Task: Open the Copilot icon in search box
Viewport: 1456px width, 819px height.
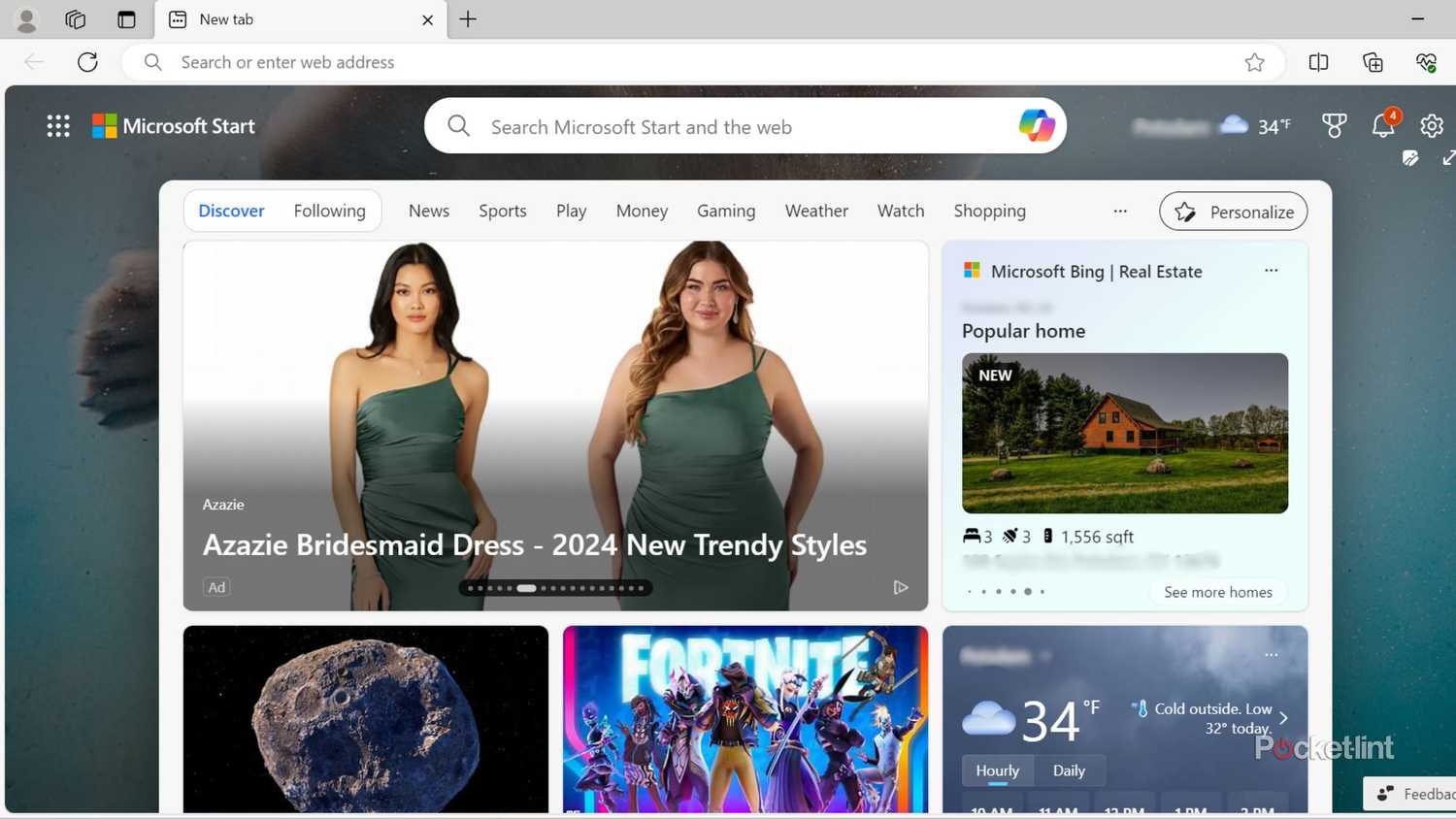Action: click(1036, 126)
